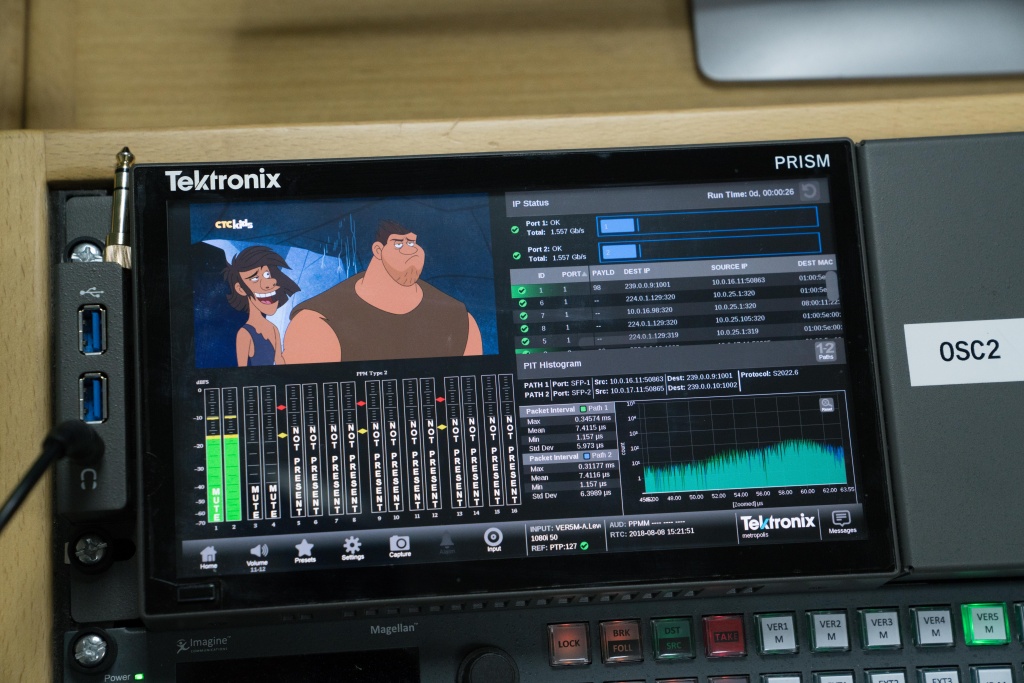Viewport: 1024px width, 683px height.
Task: Tap the Home icon on the PRISM bar
Action: (208, 557)
